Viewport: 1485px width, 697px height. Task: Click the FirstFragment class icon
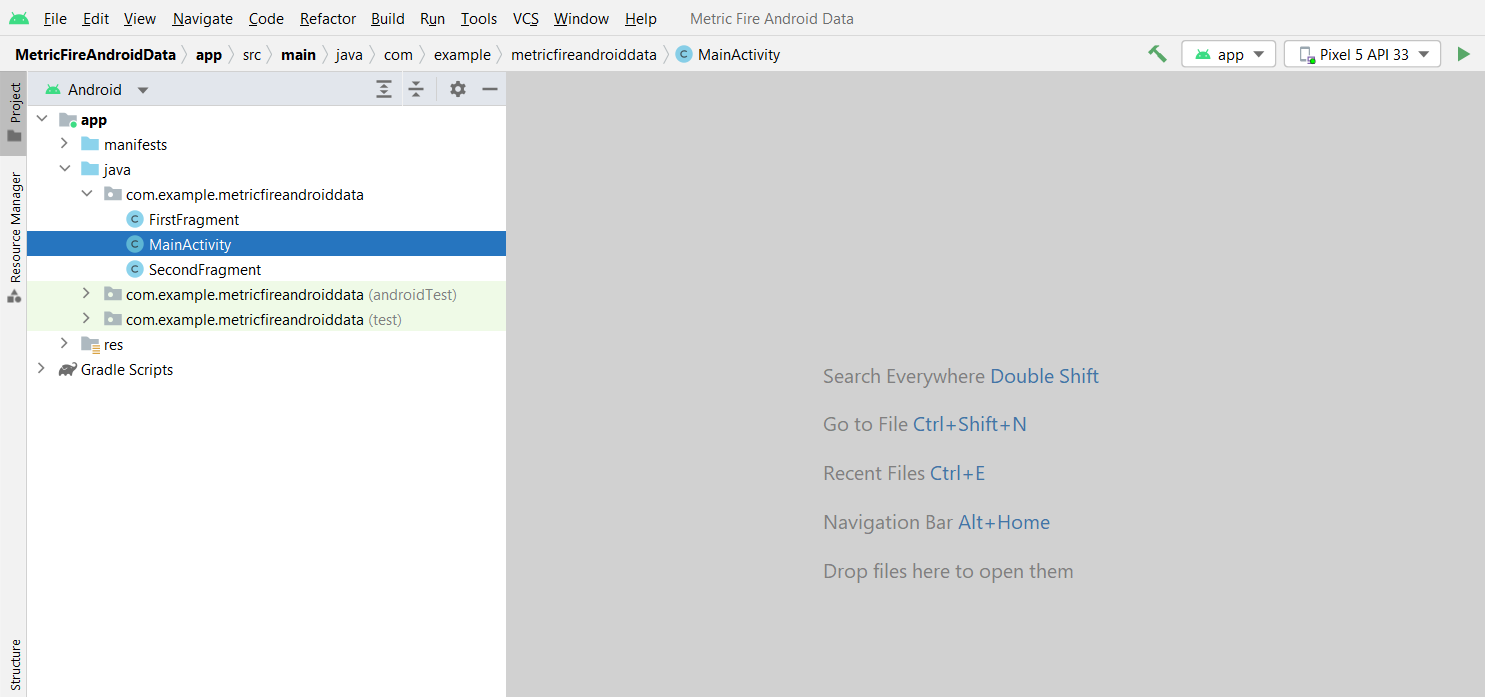(135, 219)
